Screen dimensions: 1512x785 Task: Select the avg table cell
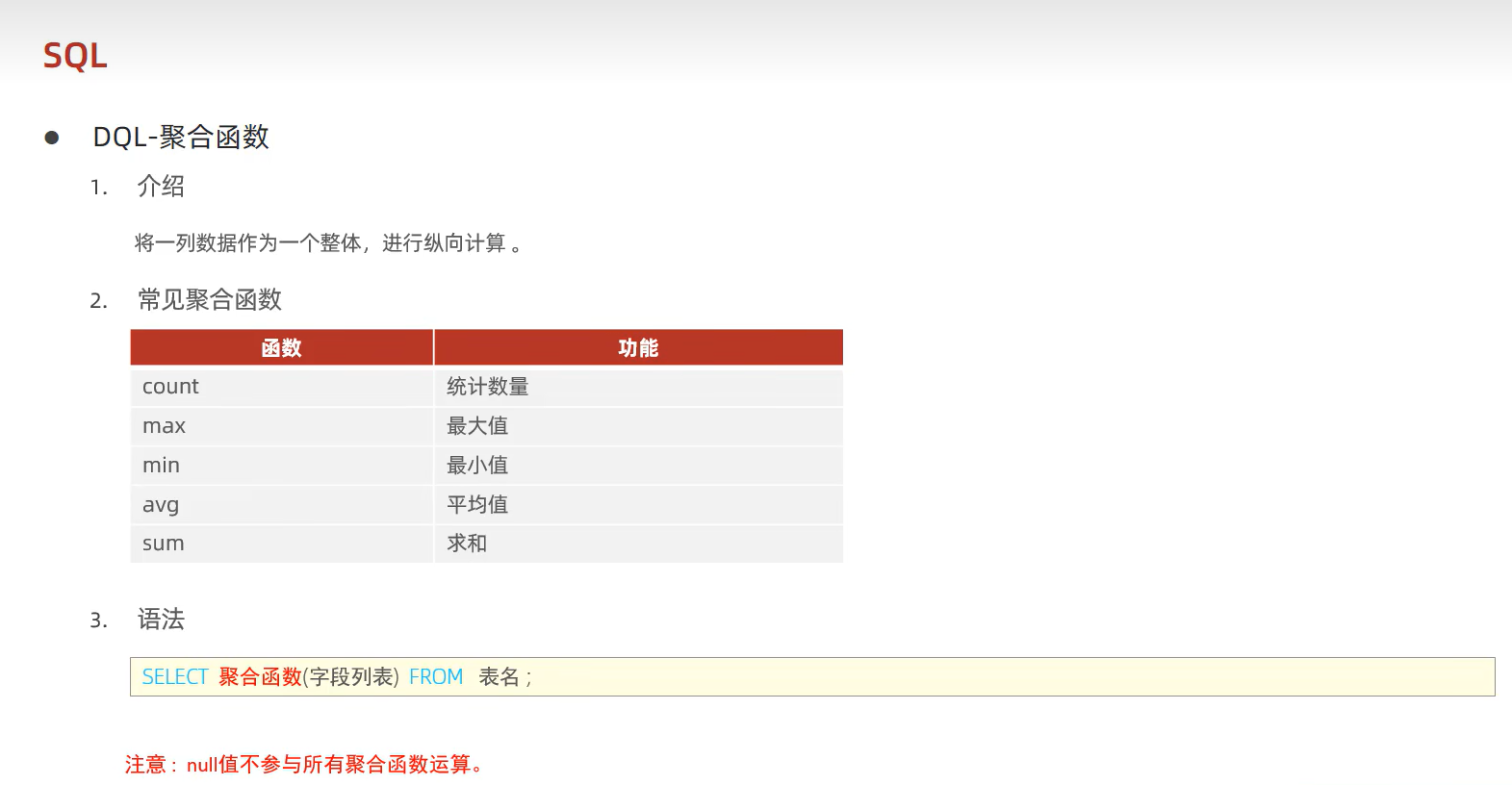tap(282, 505)
